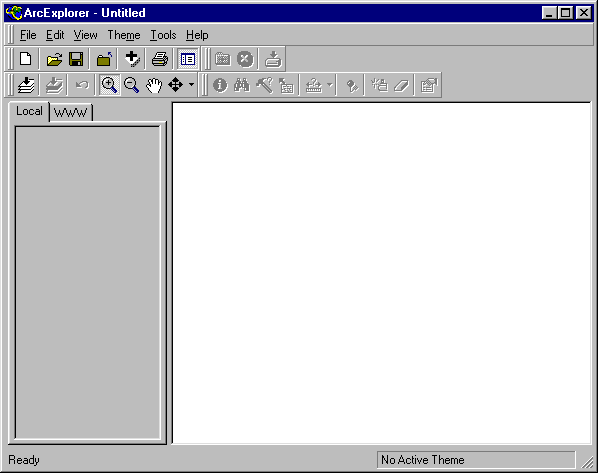Save project using the floppy disk icon
The width and height of the screenshot is (598, 473).
[x=76, y=59]
